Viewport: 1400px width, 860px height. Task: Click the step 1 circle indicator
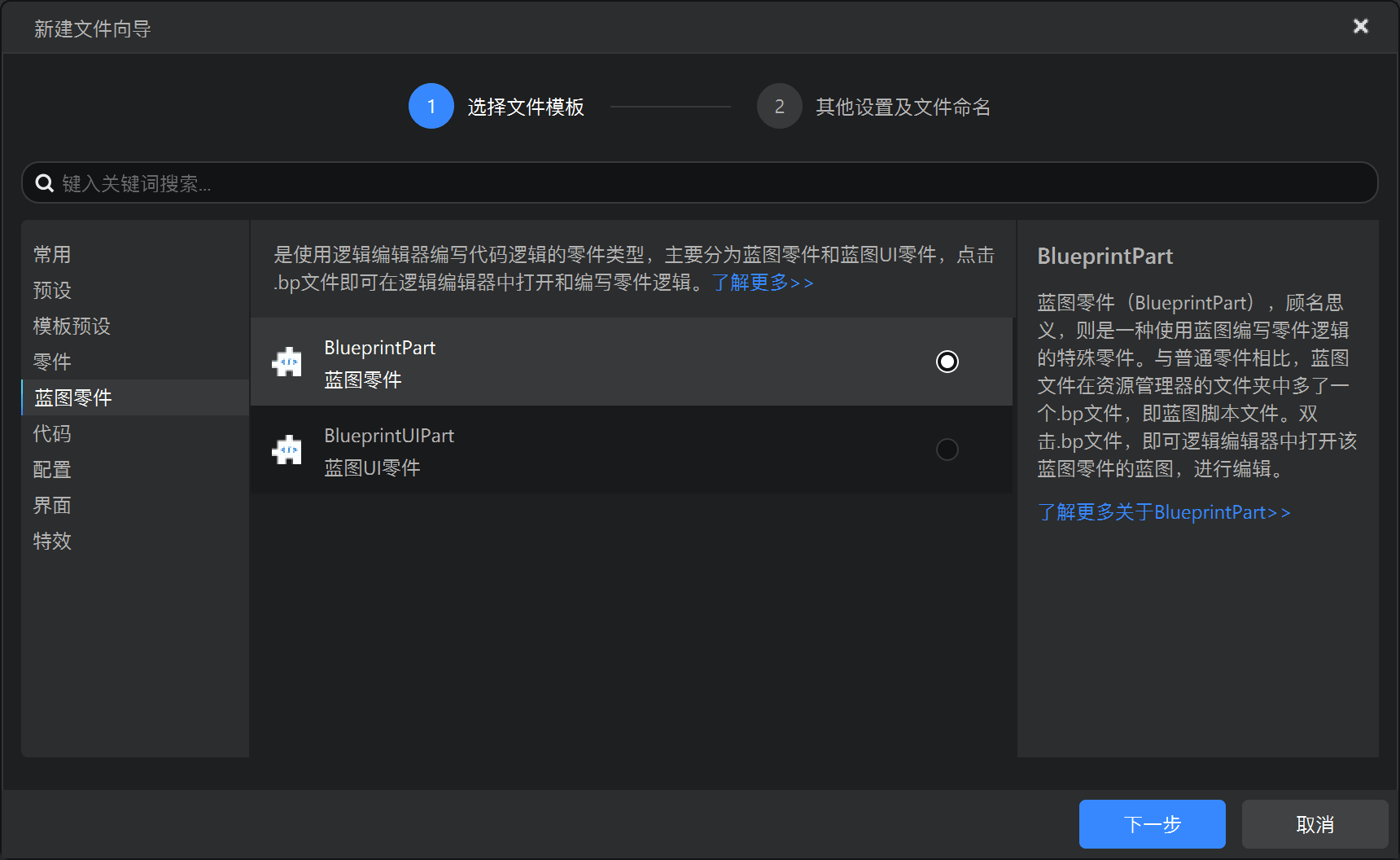tap(431, 107)
